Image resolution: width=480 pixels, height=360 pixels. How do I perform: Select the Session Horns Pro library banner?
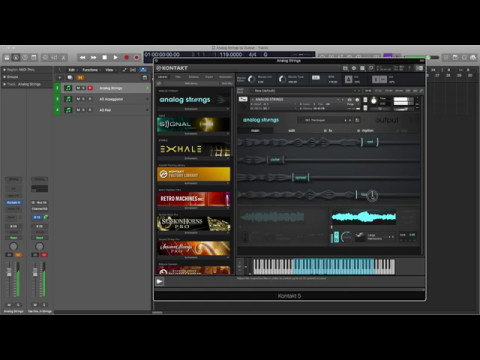[x=193, y=224]
